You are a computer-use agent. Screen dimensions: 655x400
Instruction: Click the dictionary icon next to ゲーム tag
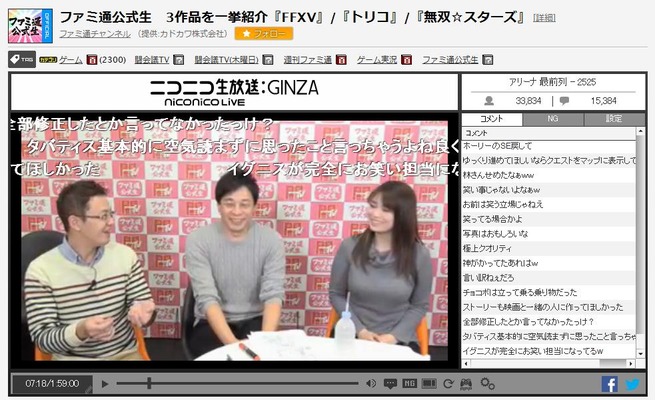point(91,60)
